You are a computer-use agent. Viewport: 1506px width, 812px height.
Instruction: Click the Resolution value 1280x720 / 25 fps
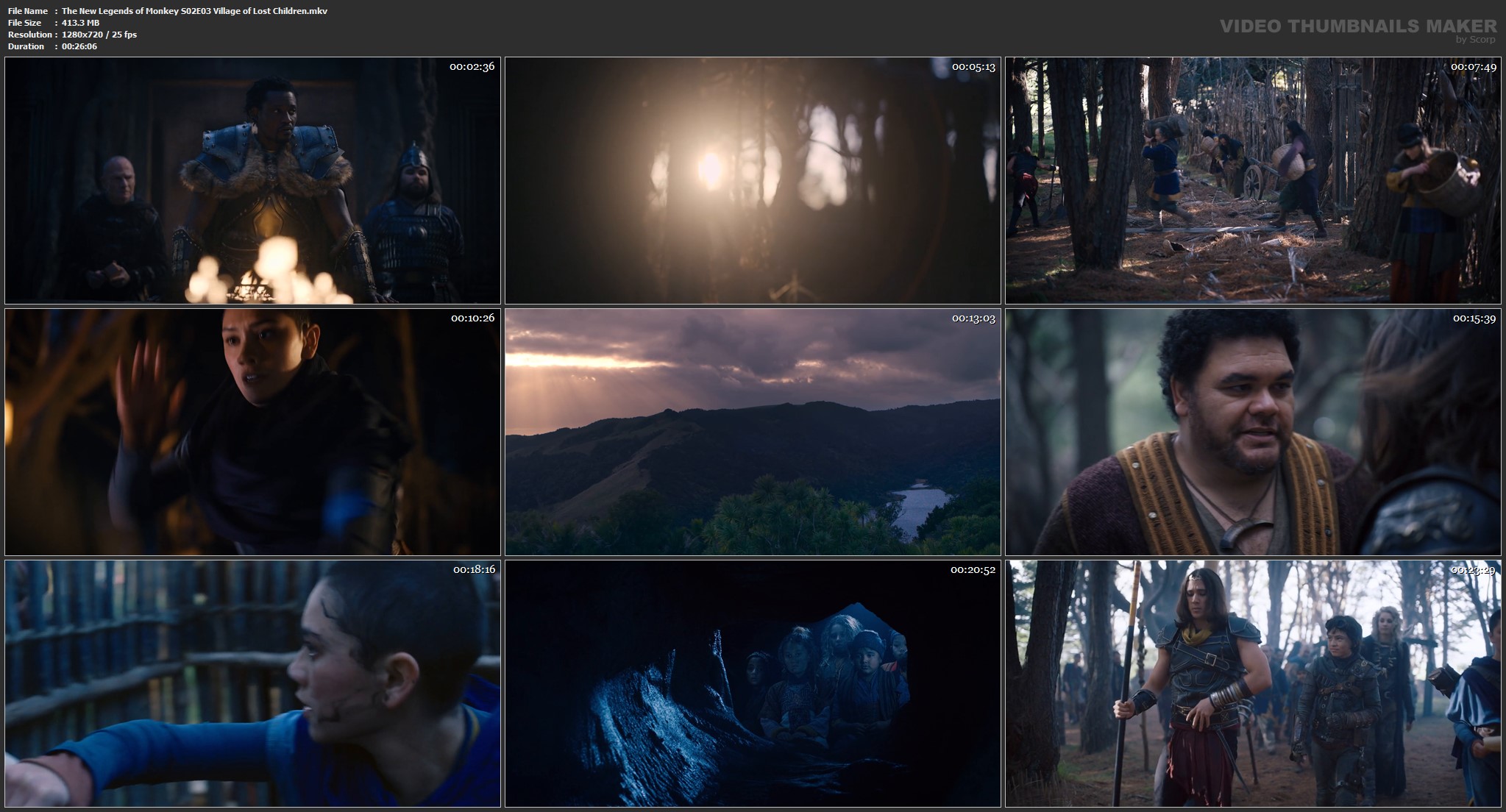point(99,35)
